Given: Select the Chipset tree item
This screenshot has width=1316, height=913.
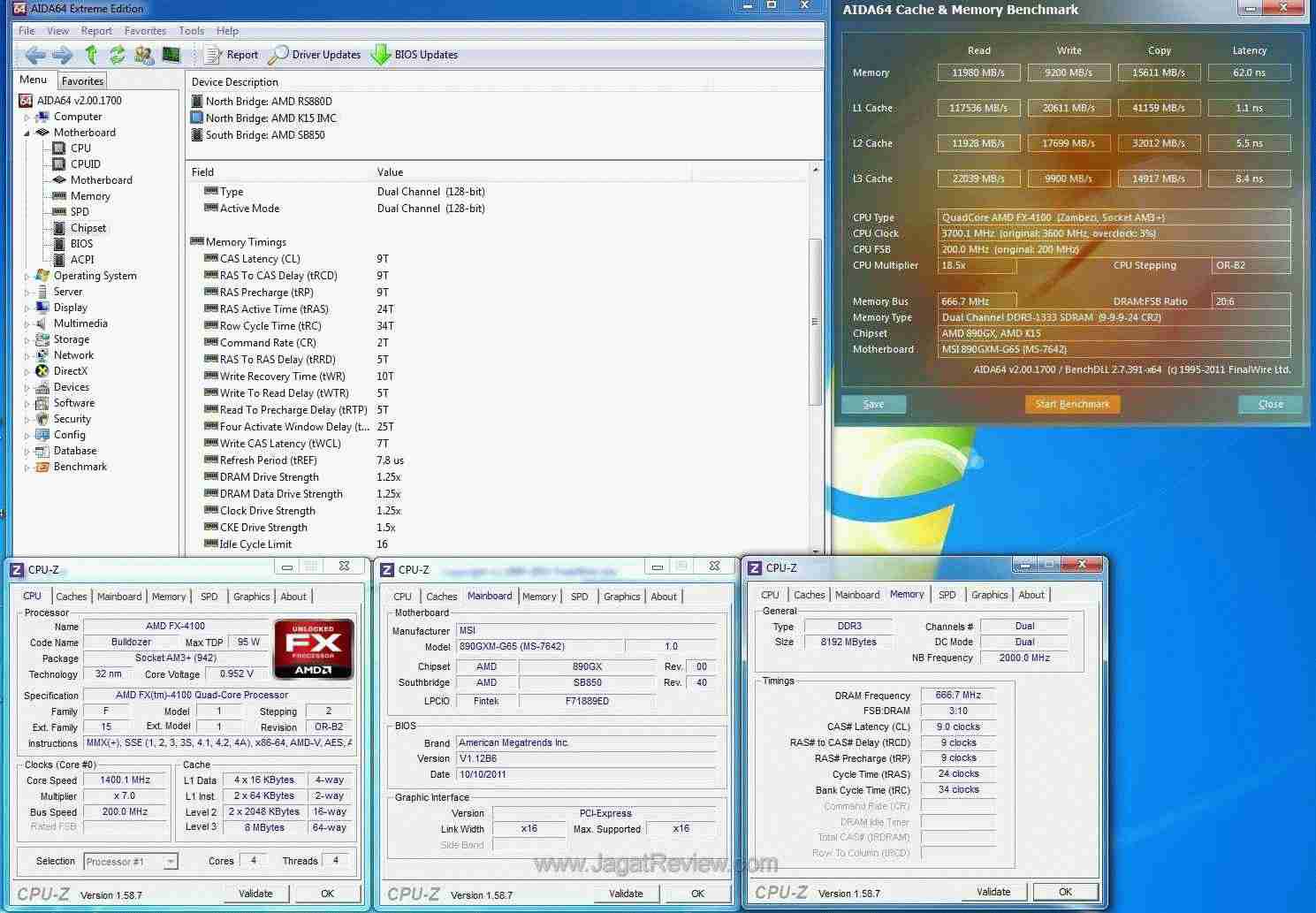Looking at the screenshot, I should [88, 228].
